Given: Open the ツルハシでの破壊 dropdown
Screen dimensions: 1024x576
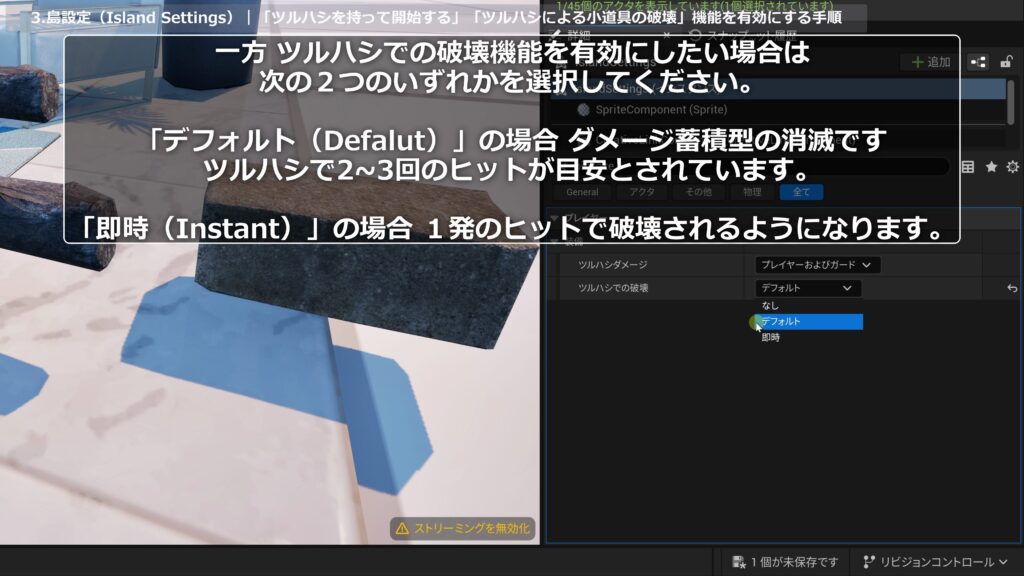Looking at the screenshot, I should tap(808, 288).
